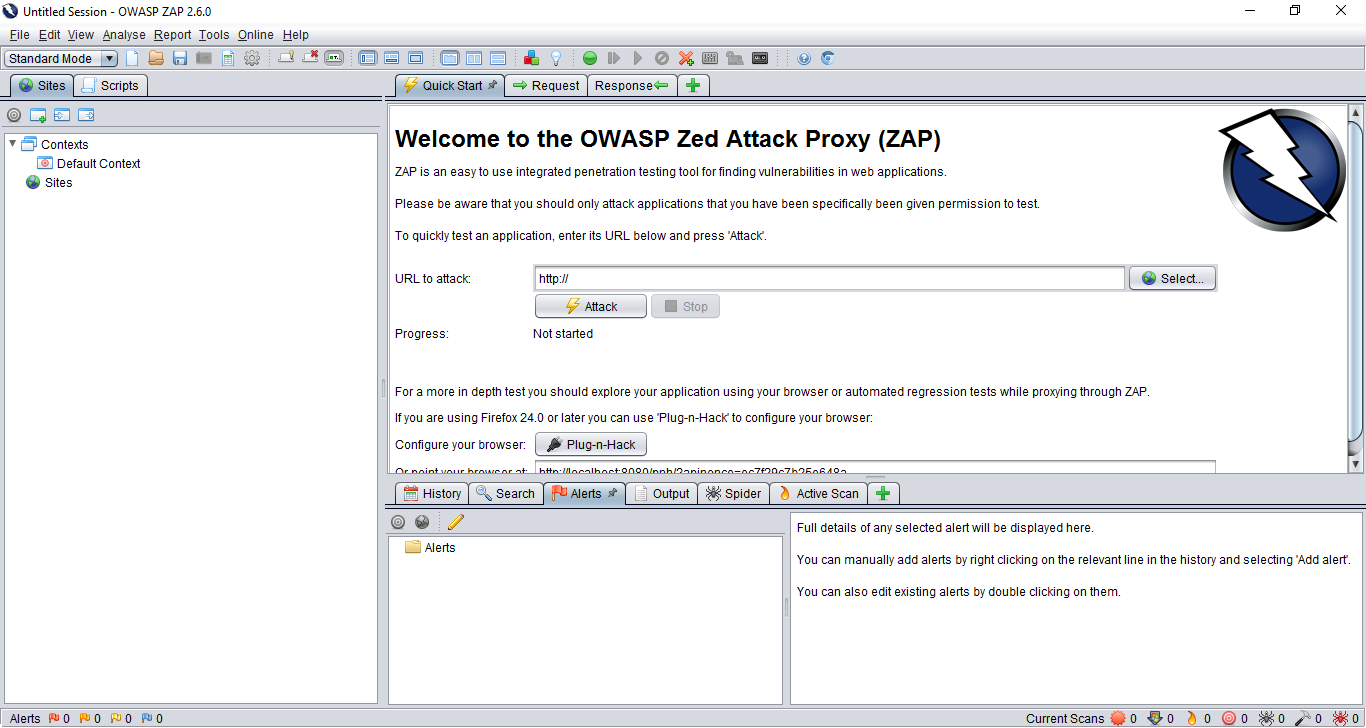Create a new session via toolbar icon
1366x728 pixels.
tap(132, 58)
